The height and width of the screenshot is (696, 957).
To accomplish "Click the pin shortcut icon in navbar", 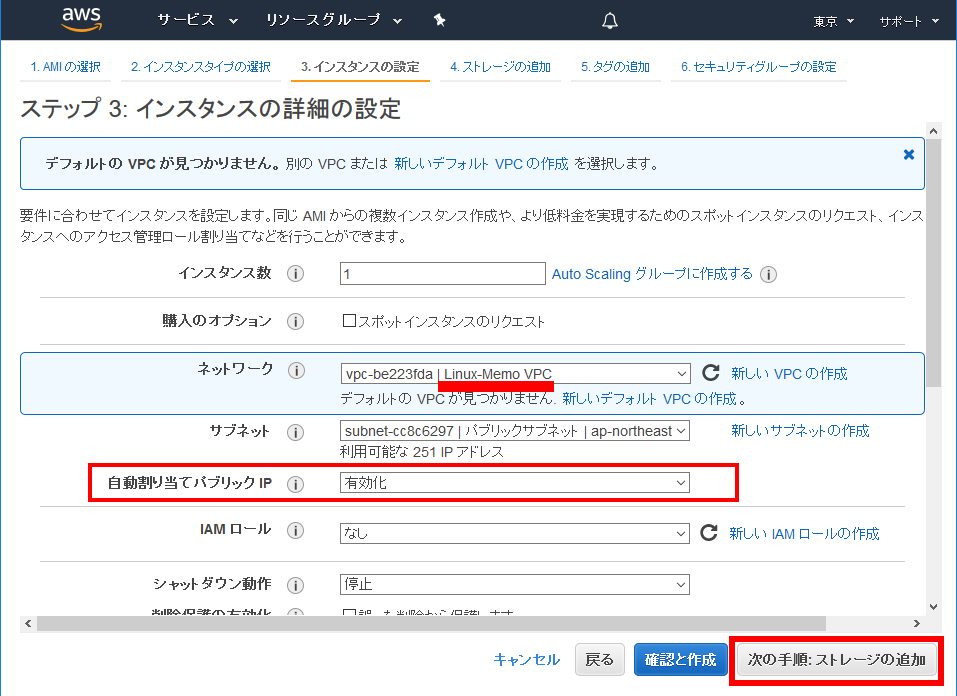I will (x=439, y=21).
